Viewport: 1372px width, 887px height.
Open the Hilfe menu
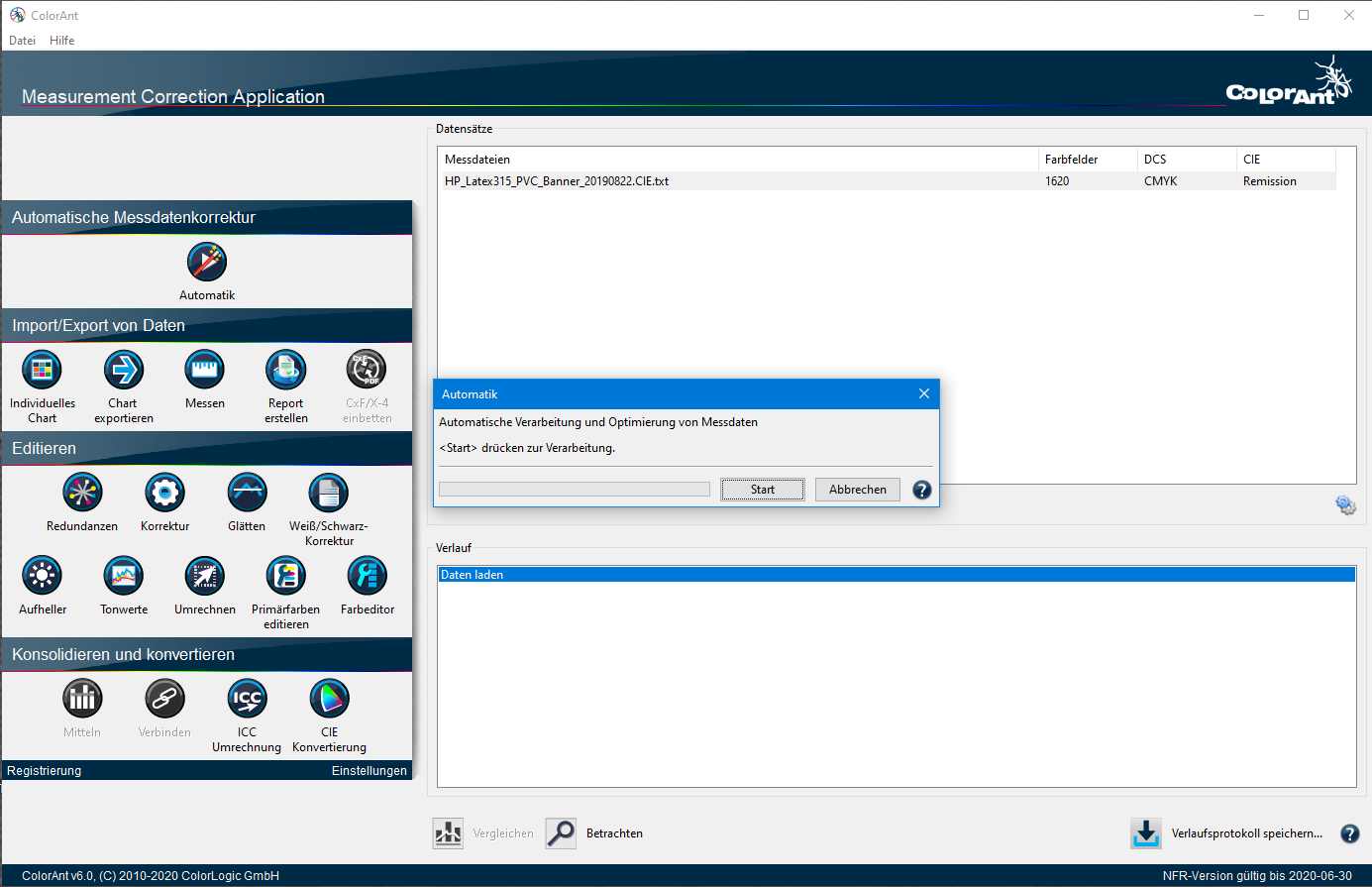61,41
